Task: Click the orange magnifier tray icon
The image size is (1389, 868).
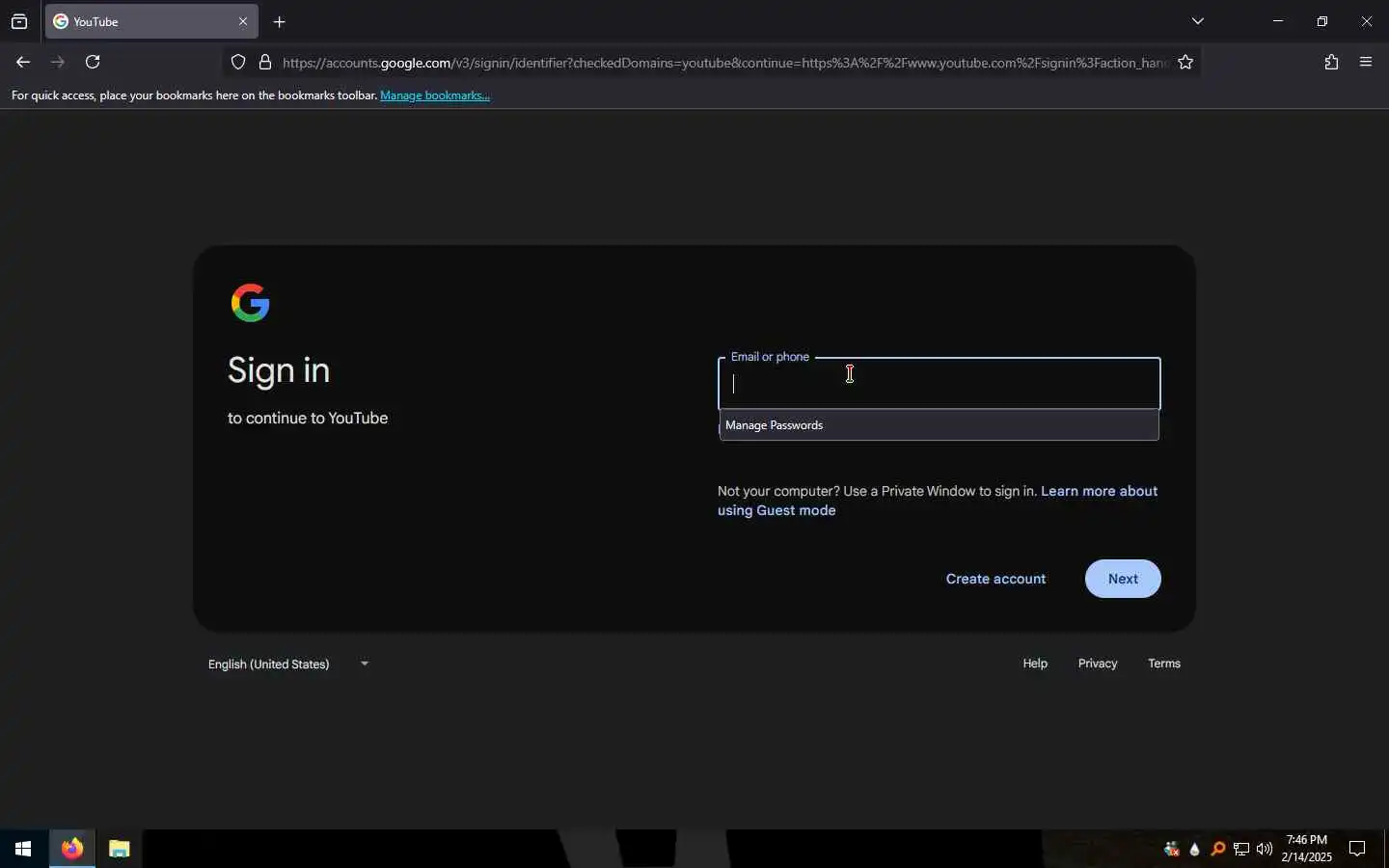Action: (x=1218, y=849)
